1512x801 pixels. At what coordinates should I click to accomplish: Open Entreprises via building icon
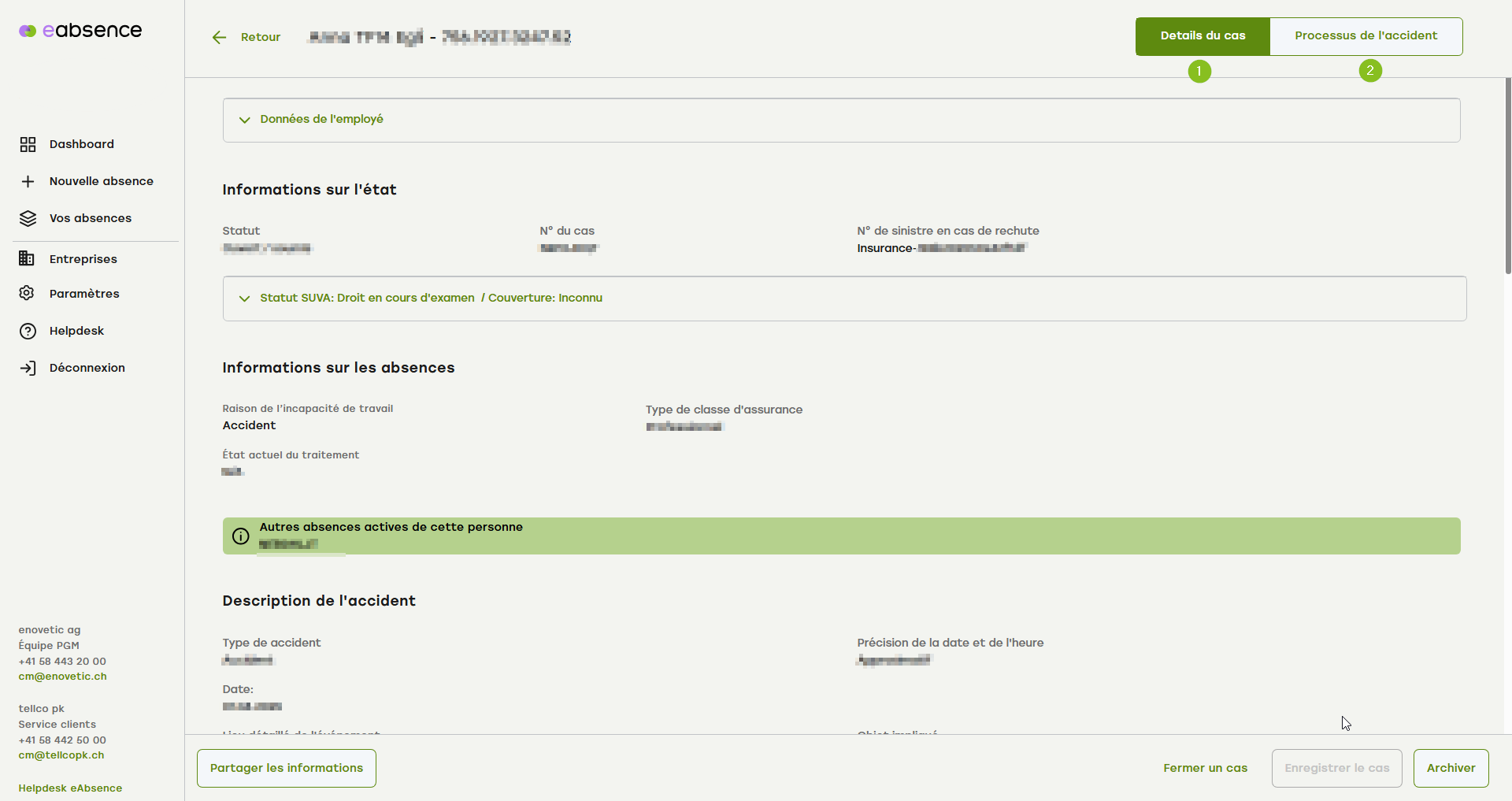(27, 259)
